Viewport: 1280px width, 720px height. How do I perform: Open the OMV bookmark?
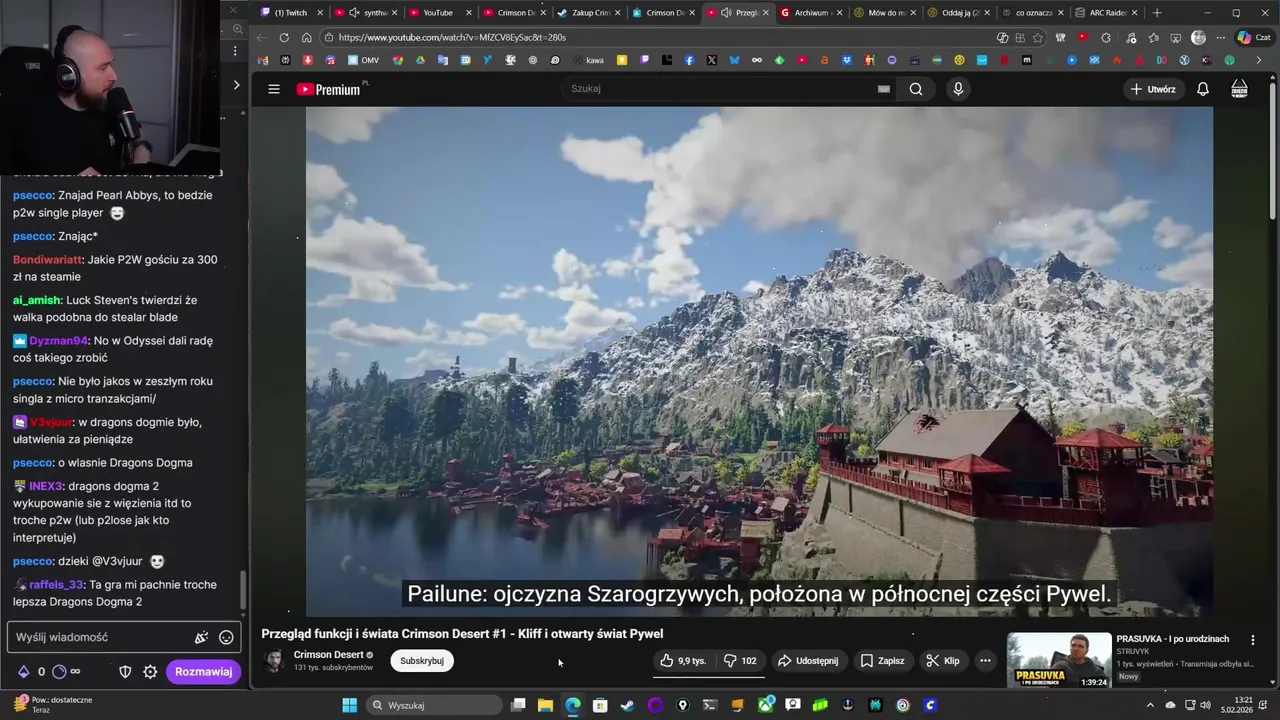coord(363,60)
